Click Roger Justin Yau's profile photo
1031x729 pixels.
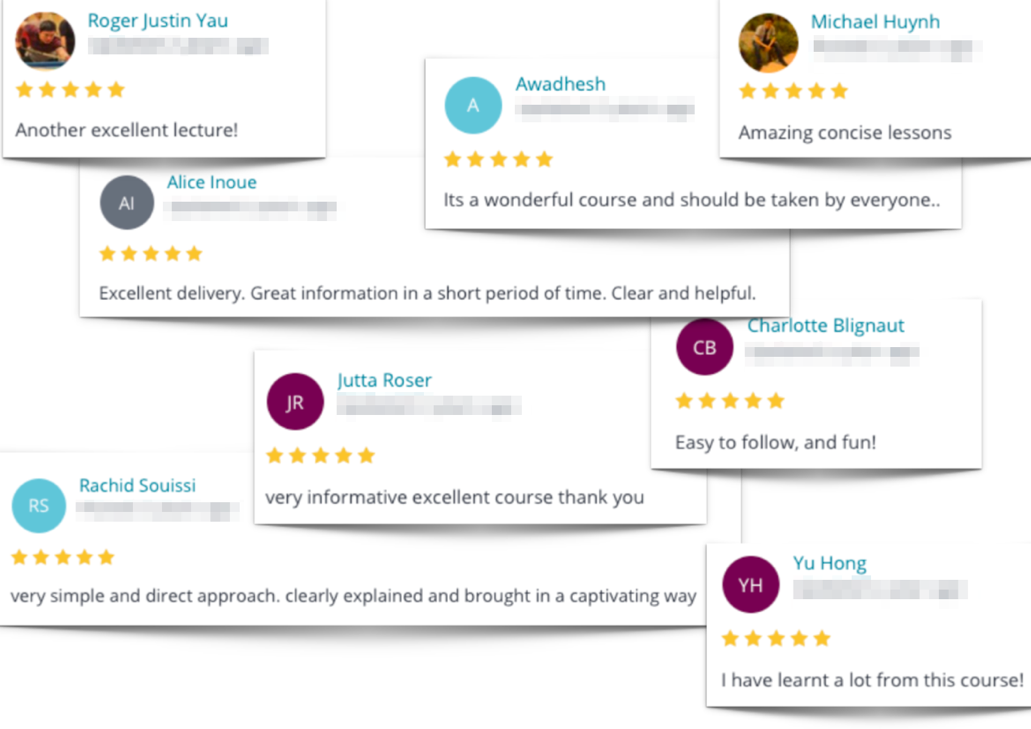[45, 40]
